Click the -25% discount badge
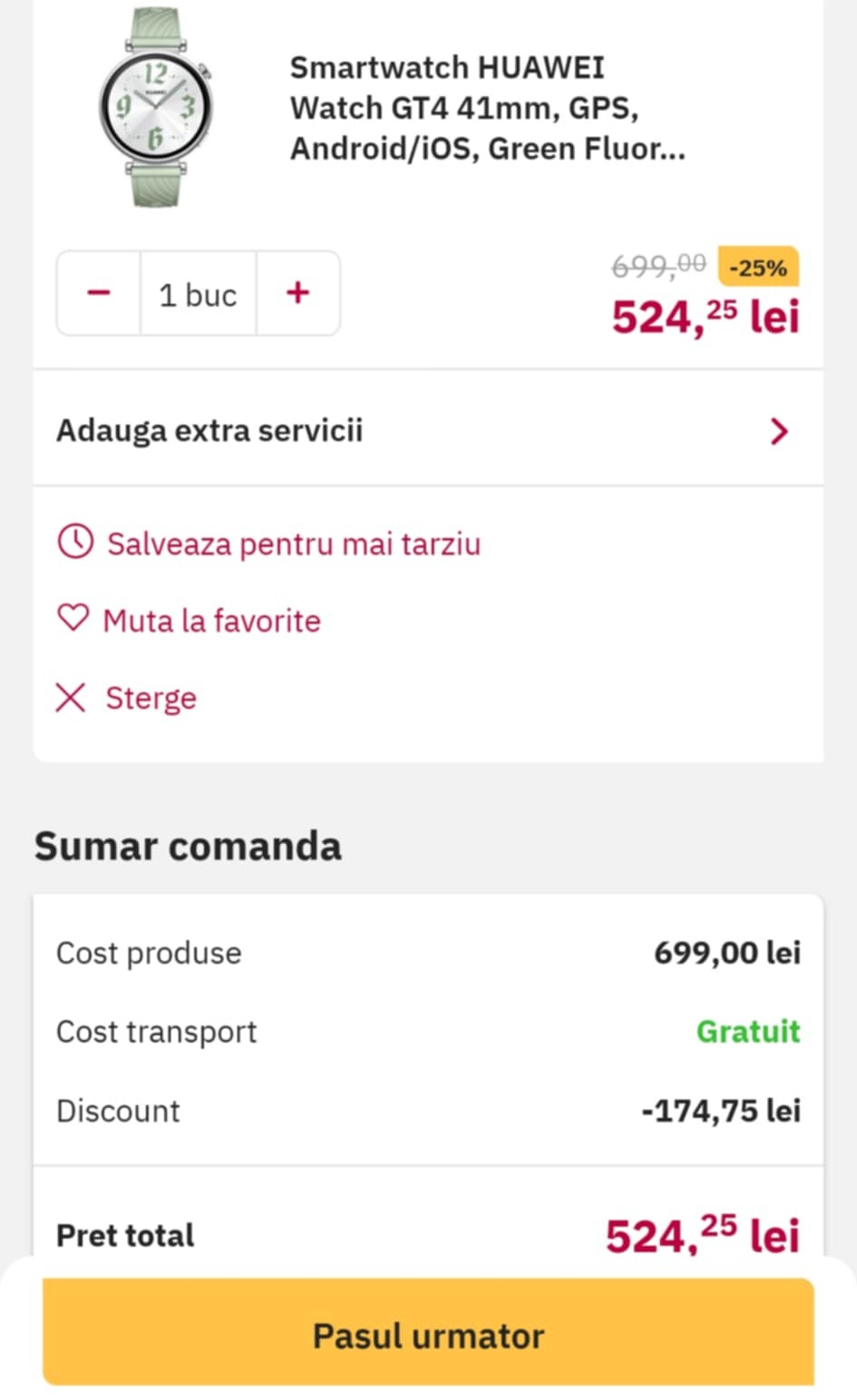The image size is (857, 1400). (x=757, y=268)
